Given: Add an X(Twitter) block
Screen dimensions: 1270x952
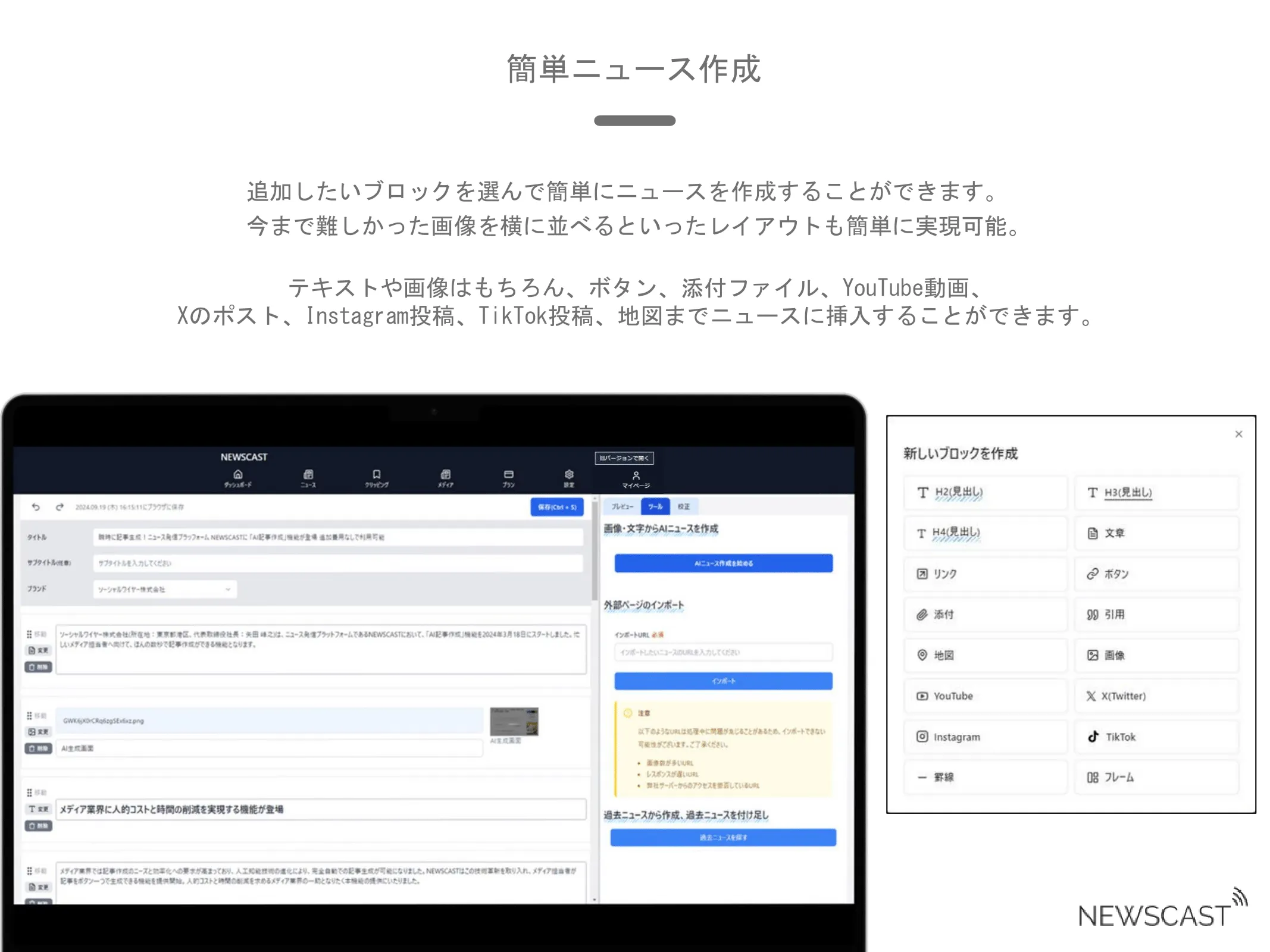Looking at the screenshot, I should pyautogui.click(x=1157, y=696).
